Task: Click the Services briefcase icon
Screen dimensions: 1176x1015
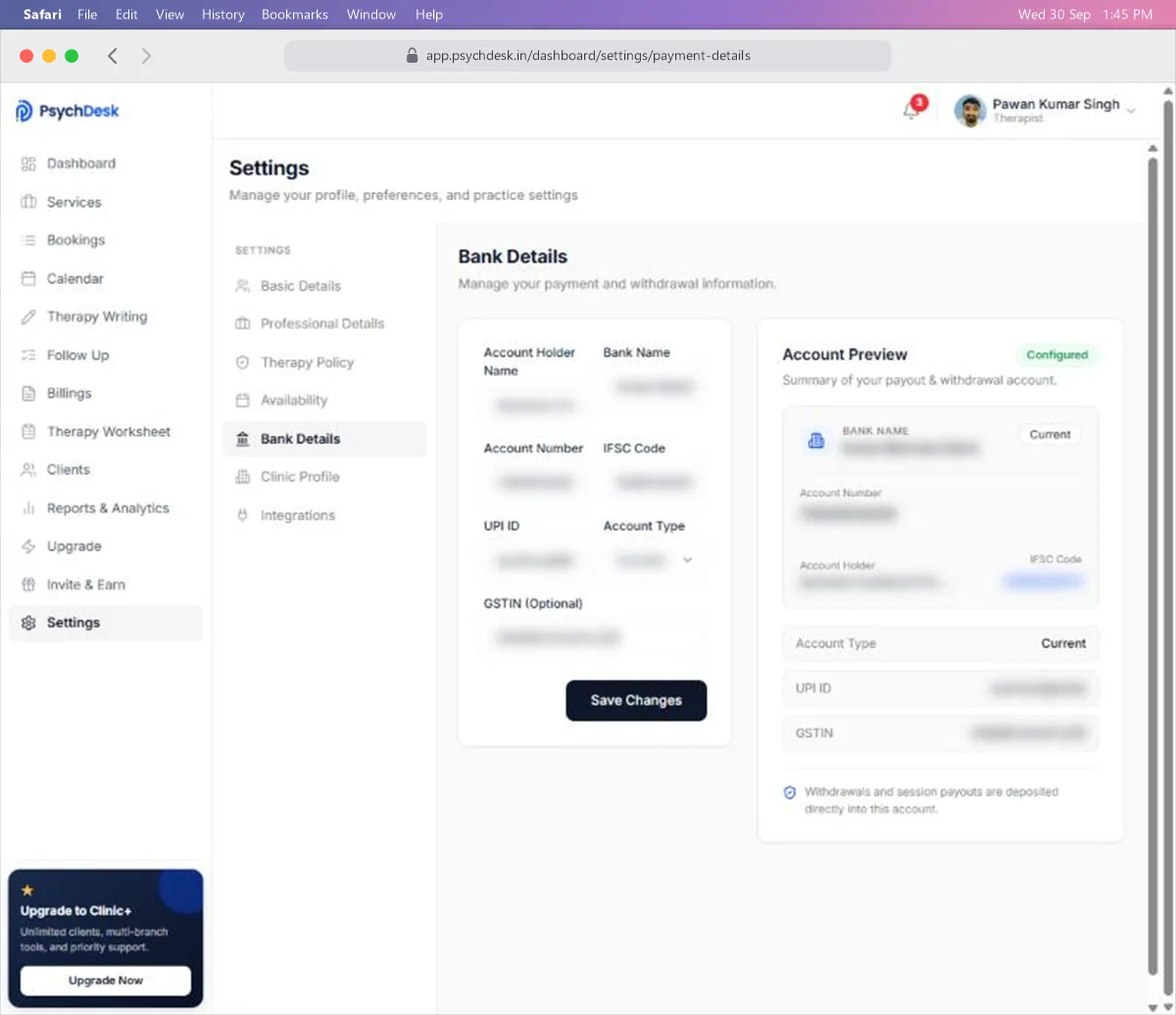Action: tap(28, 202)
